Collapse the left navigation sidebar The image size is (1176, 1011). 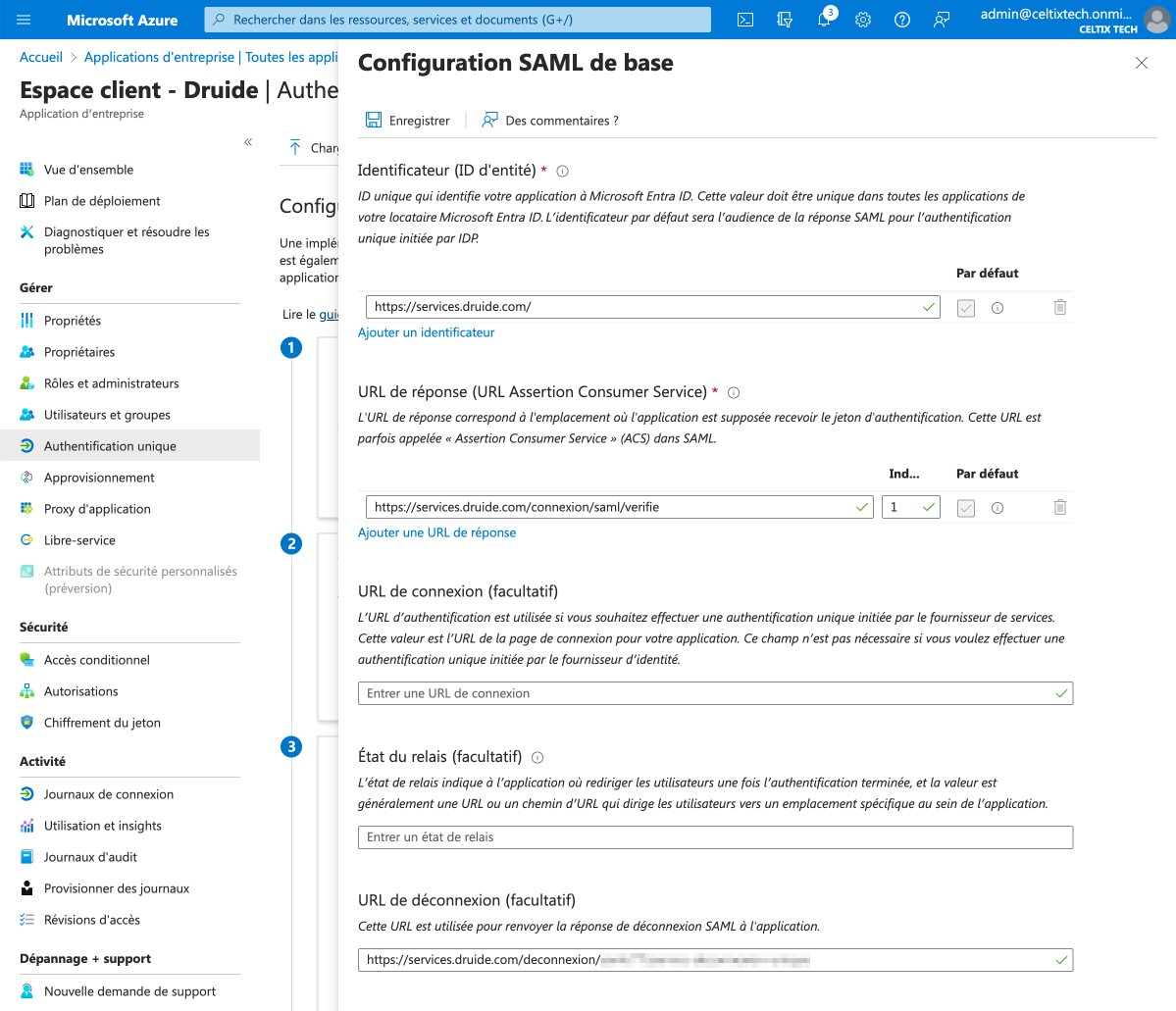tap(248, 142)
